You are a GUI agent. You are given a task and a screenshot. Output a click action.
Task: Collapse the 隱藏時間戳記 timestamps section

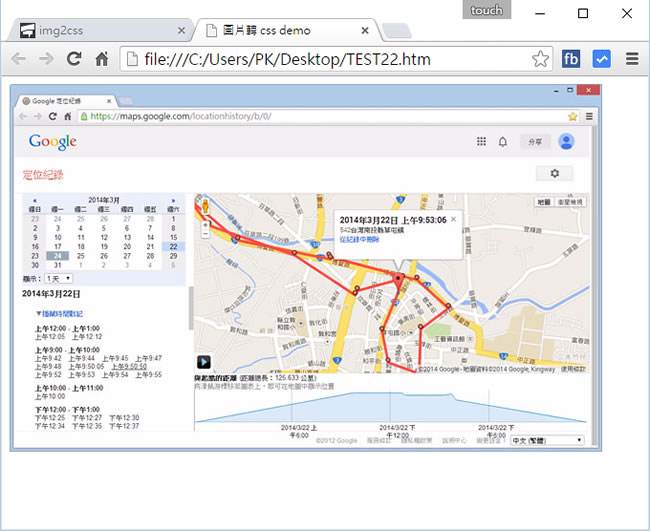[60, 314]
